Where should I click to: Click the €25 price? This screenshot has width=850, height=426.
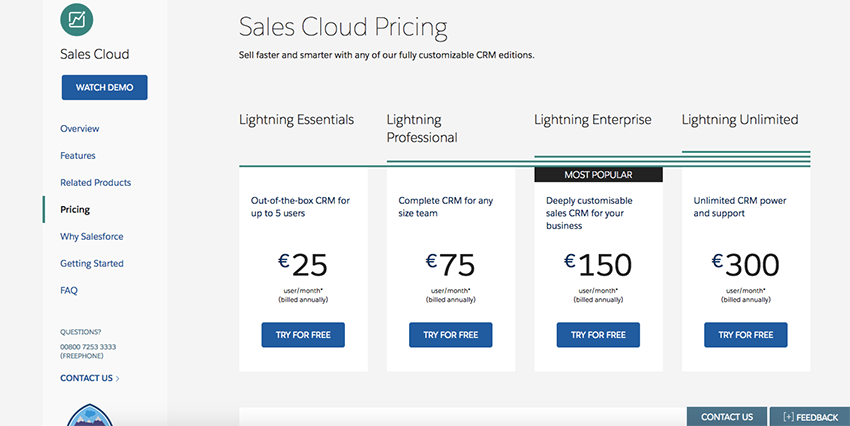point(302,264)
